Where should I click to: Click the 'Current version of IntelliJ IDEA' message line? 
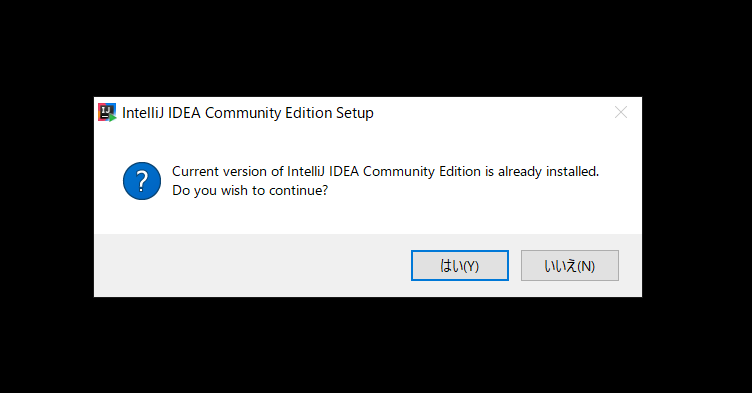pyautogui.click(x=386, y=171)
